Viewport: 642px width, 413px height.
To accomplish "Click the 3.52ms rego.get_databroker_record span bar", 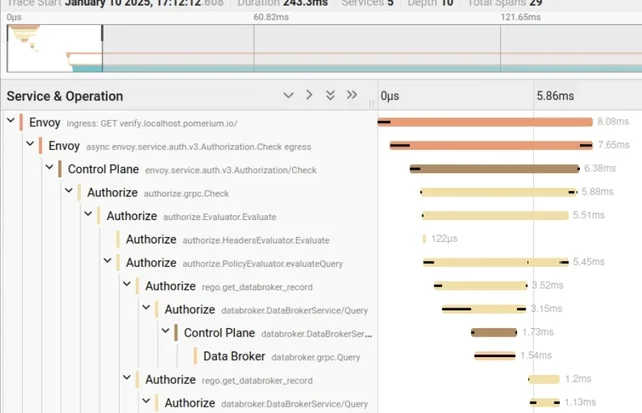I will 481,285.
